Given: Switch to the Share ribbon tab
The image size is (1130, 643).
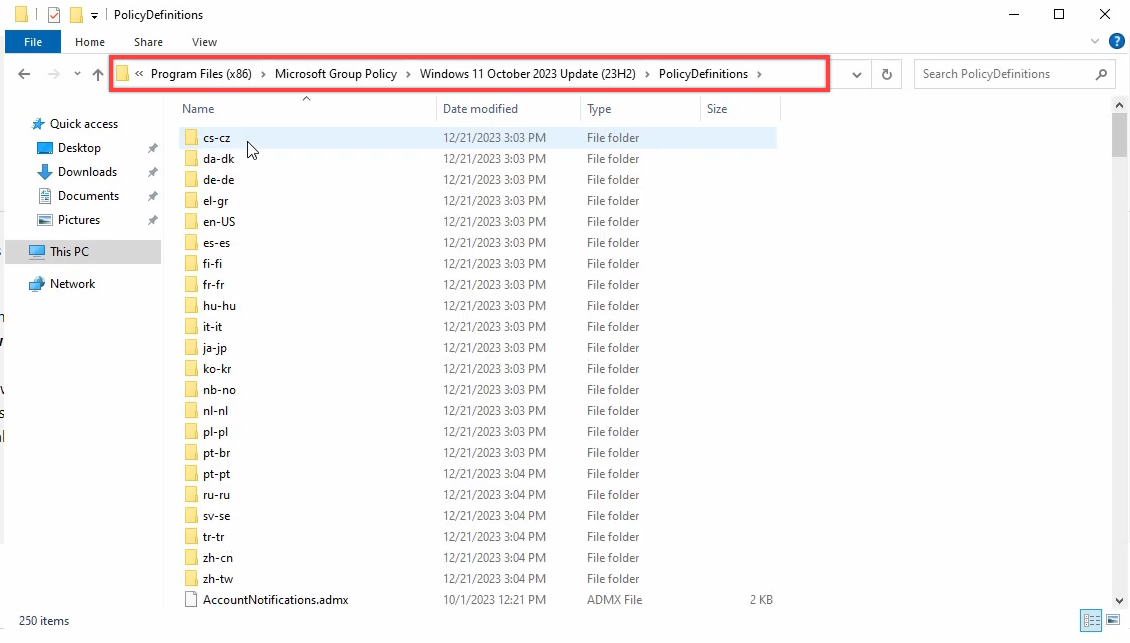Looking at the screenshot, I should (148, 42).
